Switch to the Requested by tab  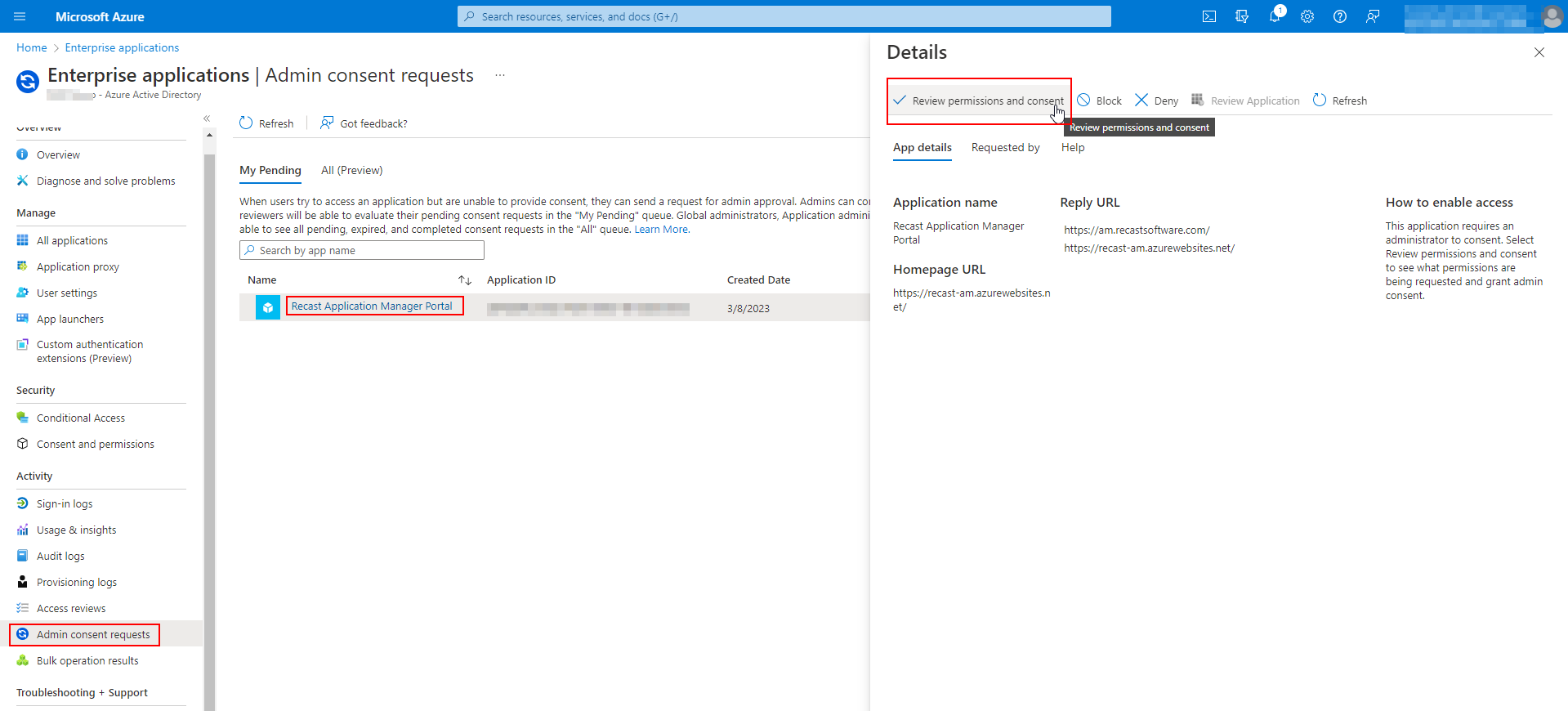click(x=1006, y=148)
